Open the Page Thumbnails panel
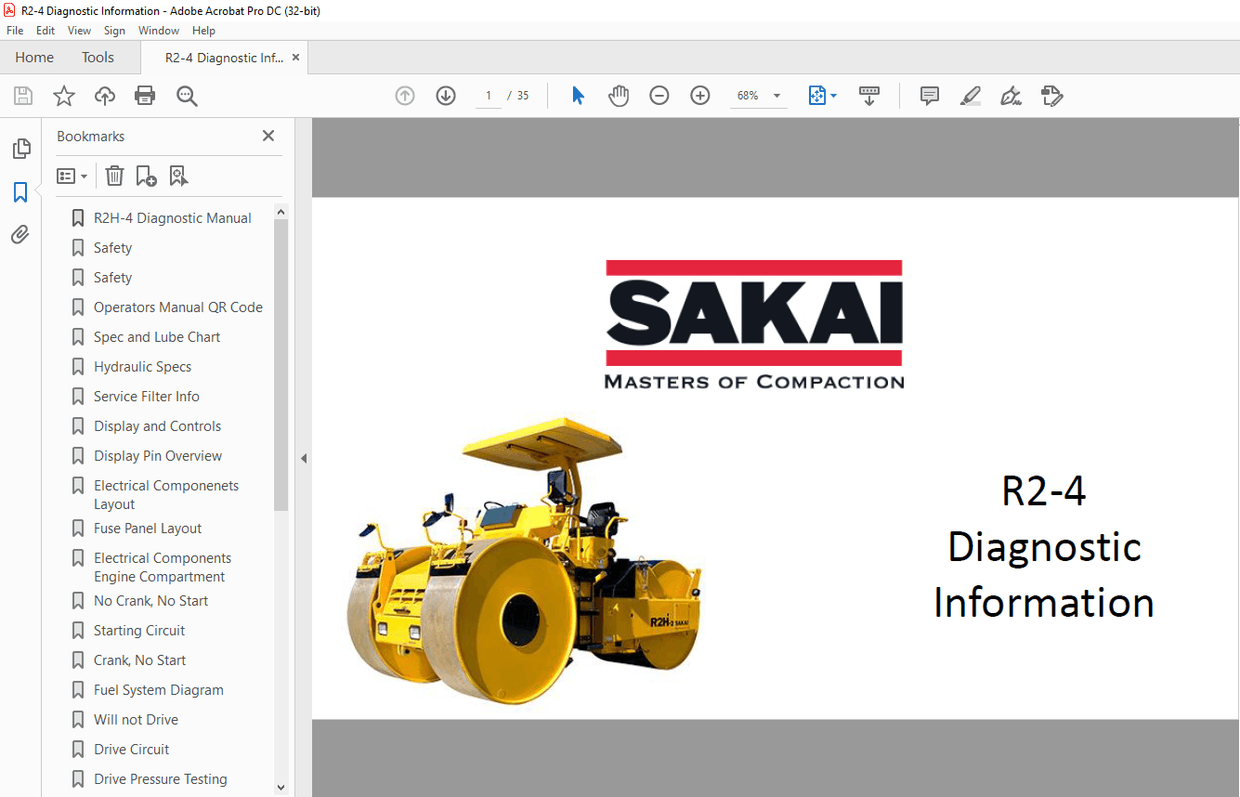1240x797 pixels. coord(21,147)
